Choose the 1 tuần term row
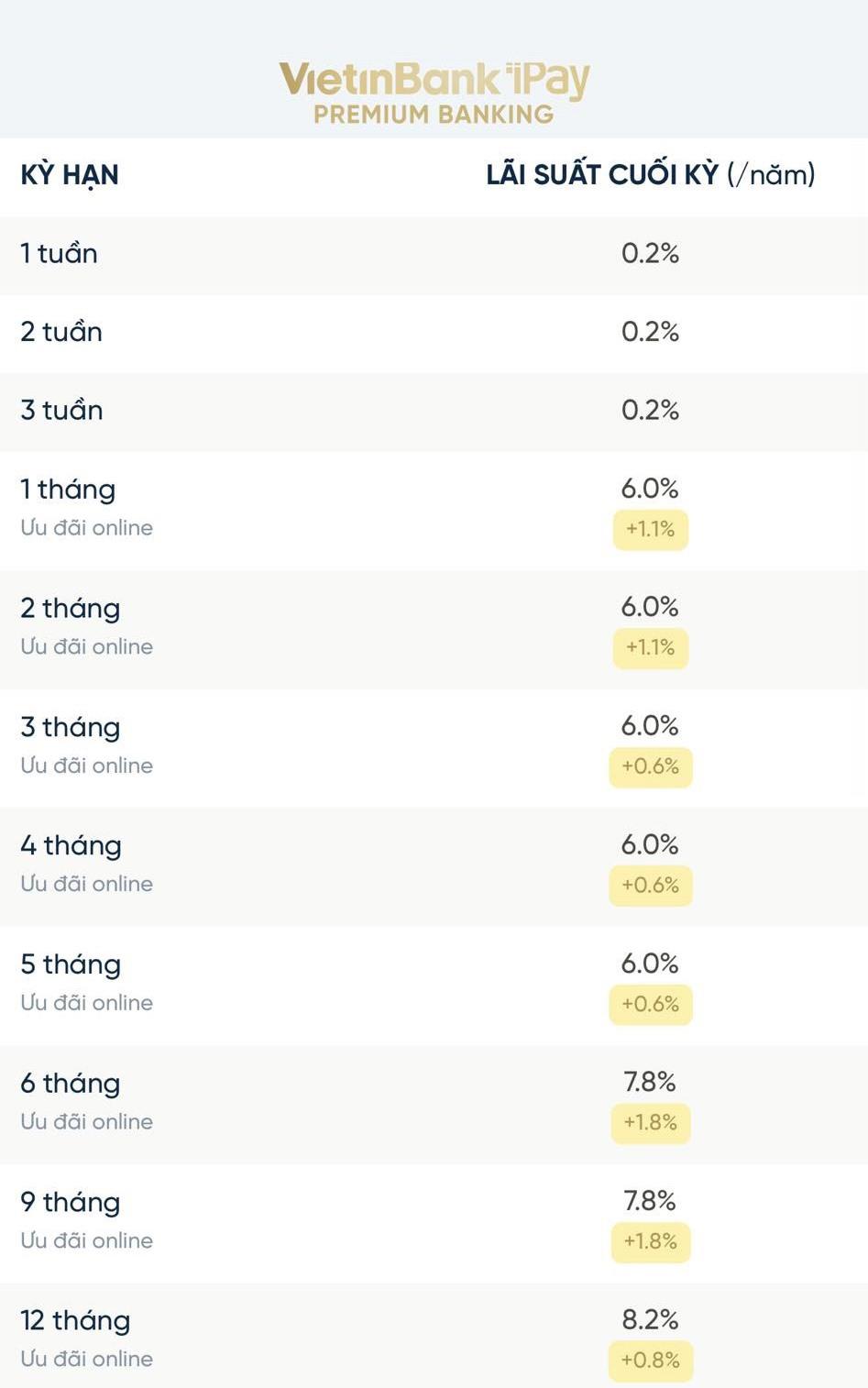Image resolution: width=868 pixels, height=1388 pixels. tap(60, 253)
